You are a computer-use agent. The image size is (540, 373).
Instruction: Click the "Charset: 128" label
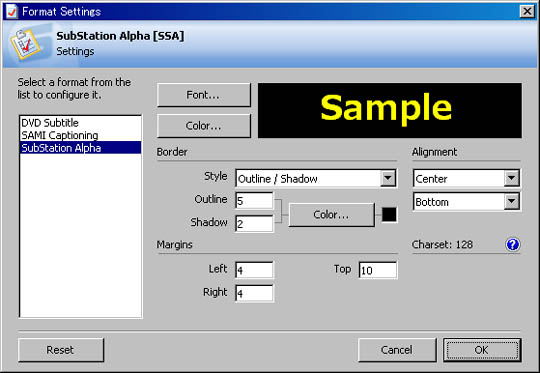click(442, 245)
